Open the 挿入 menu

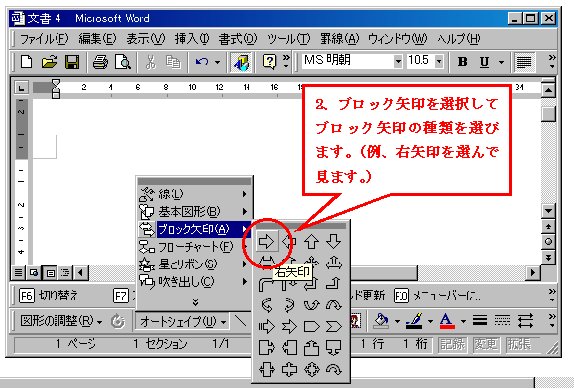pyautogui.click(x=191, y=38)
